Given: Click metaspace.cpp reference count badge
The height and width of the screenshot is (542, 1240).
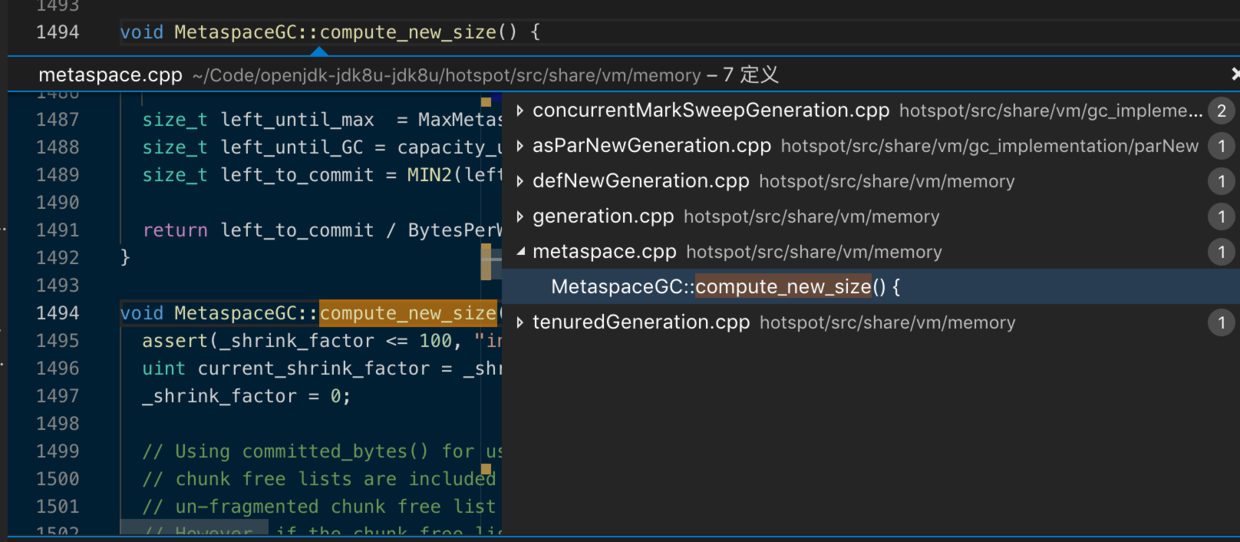Looking at the screenshot, I should point(1220,252).
